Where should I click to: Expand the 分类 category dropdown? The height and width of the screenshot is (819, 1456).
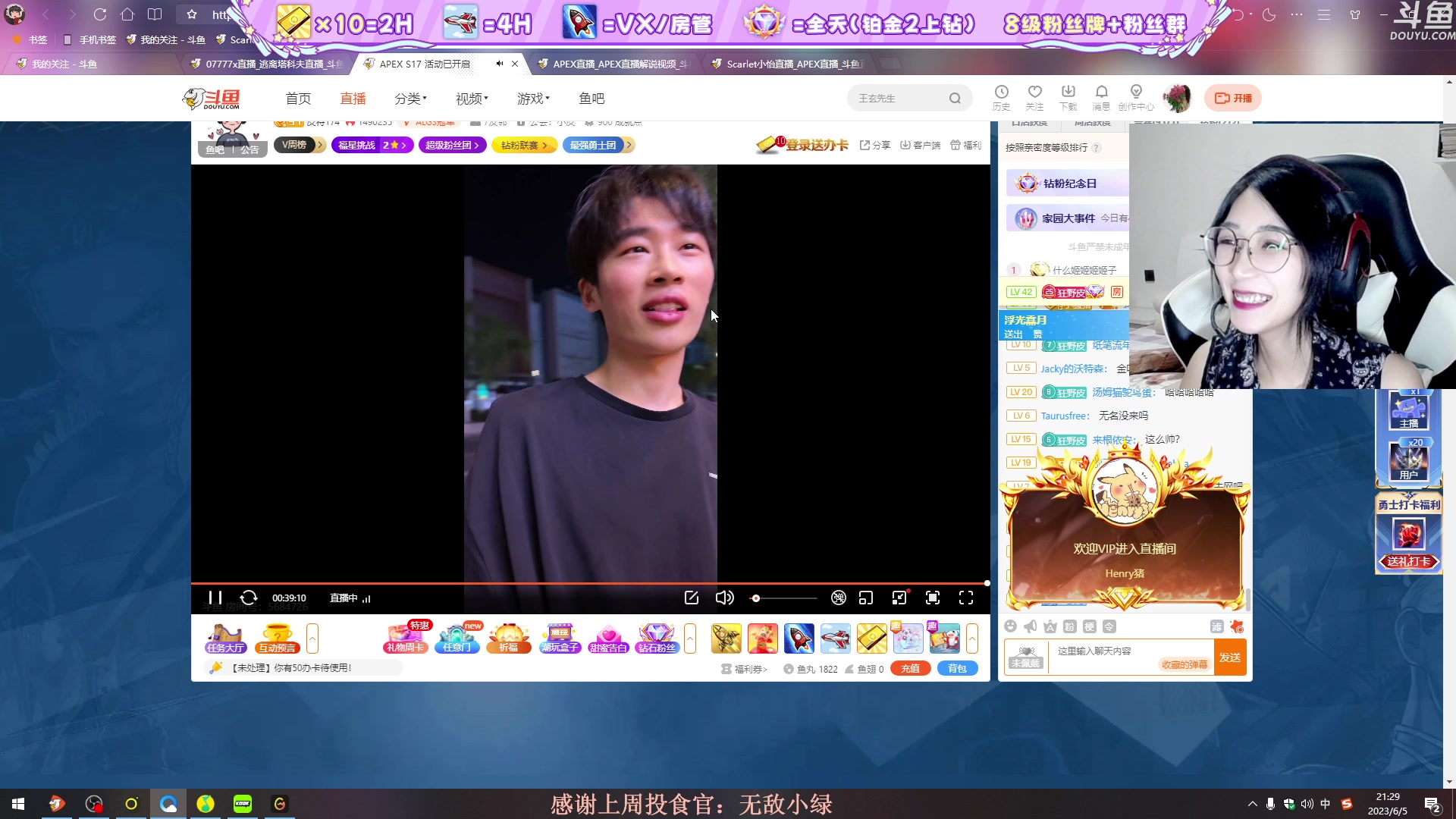tap(410, 99)
